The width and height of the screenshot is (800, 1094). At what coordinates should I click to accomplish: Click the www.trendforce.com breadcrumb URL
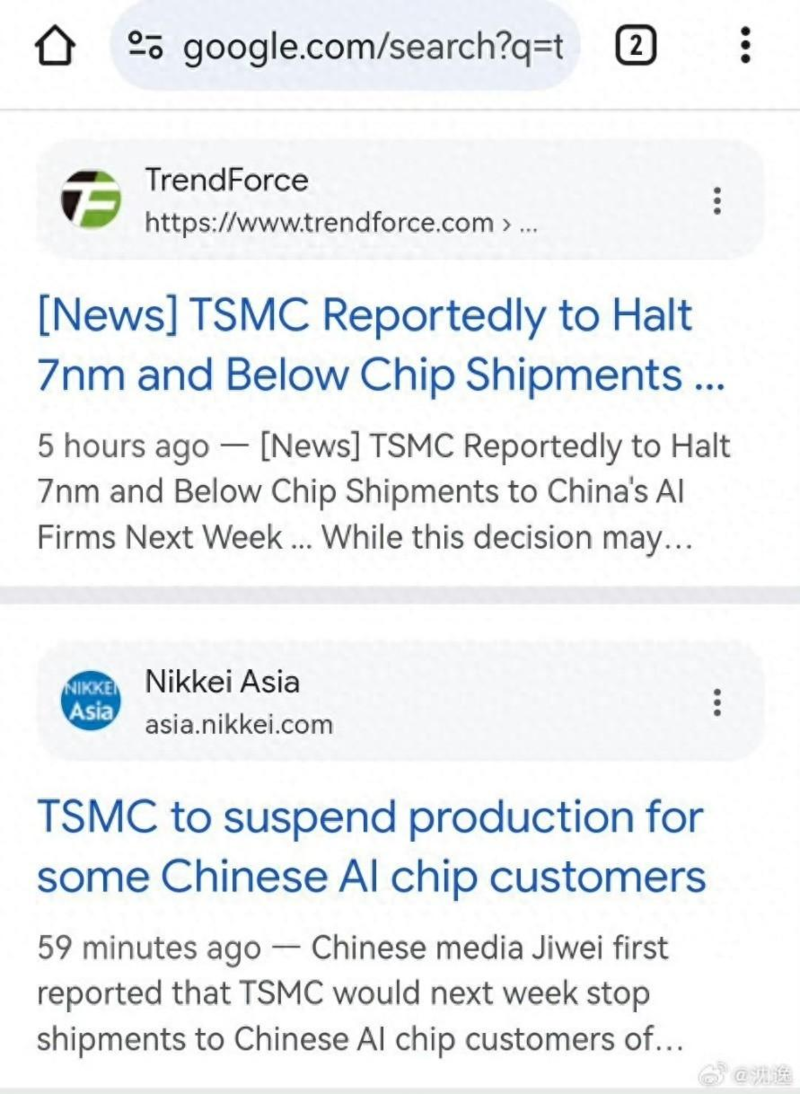coord(320,222)
